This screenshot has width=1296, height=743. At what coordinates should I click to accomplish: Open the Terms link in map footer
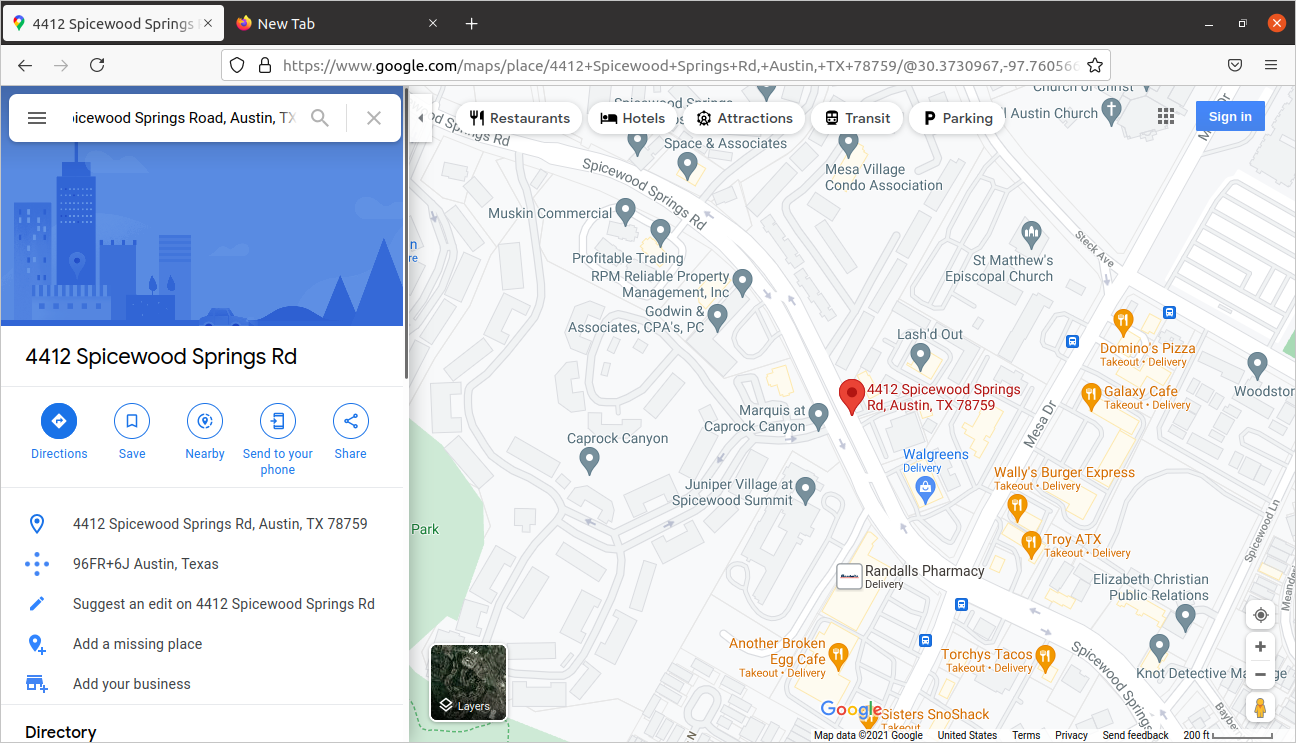click(x=1026, y=735)
